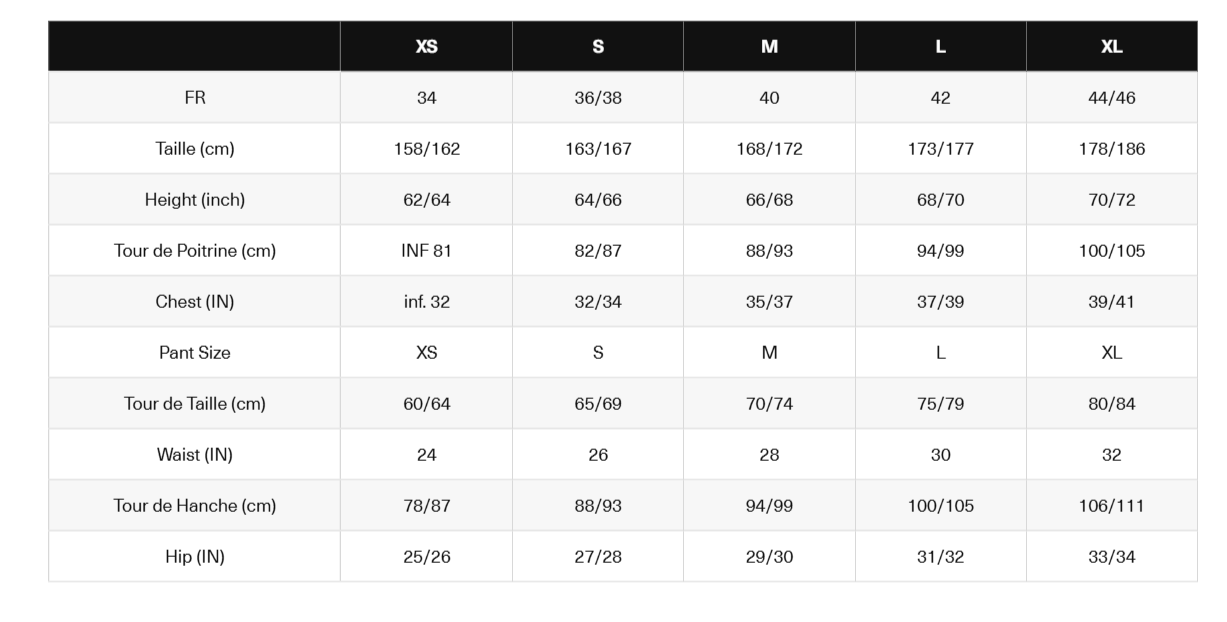Click the Tour de Taille (cm) label
This screenshot has height=622, width=1227.
(195, 404)
